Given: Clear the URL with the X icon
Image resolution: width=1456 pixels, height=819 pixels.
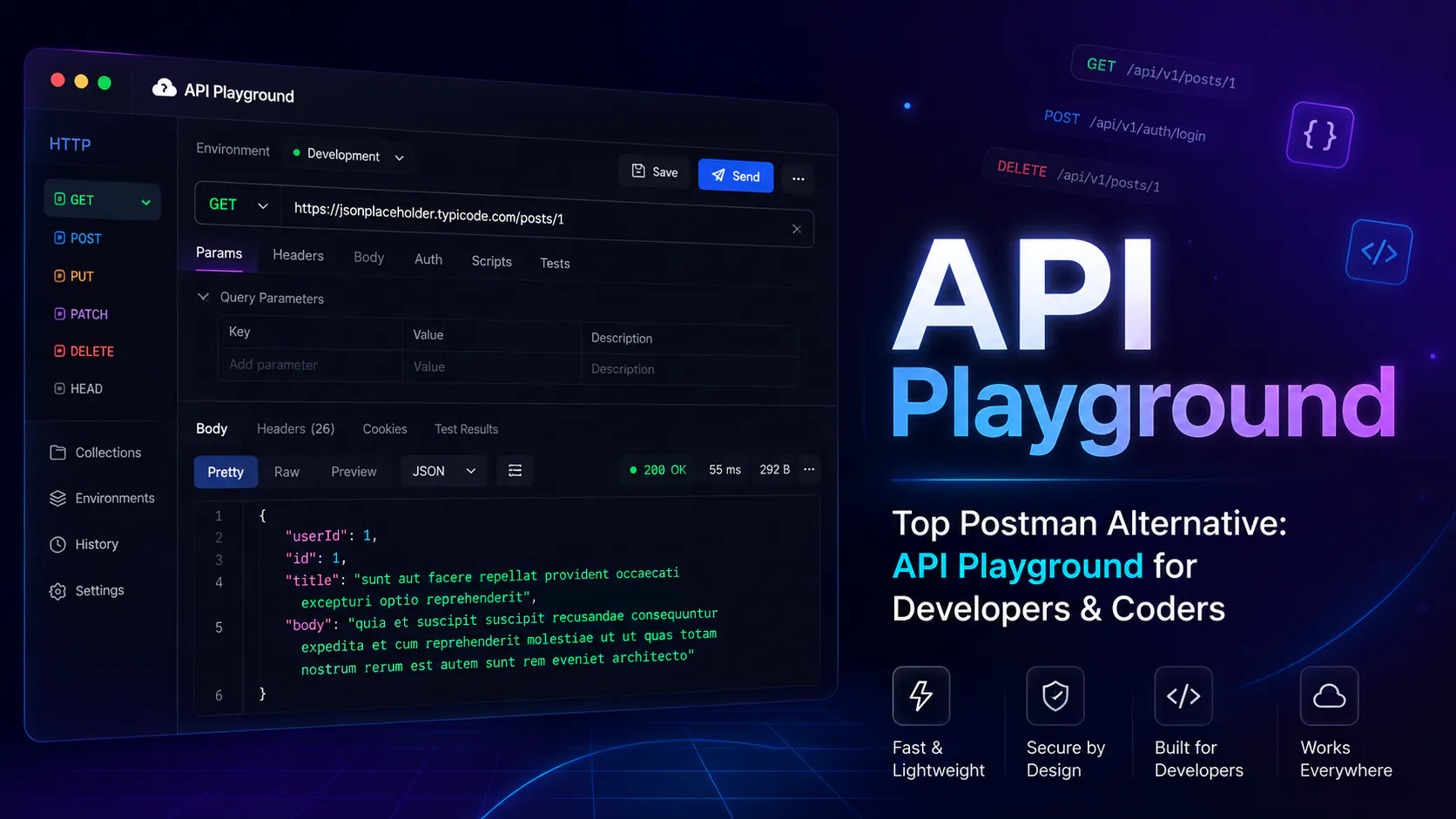Looking at the screenshot, I should coord(796,229).
